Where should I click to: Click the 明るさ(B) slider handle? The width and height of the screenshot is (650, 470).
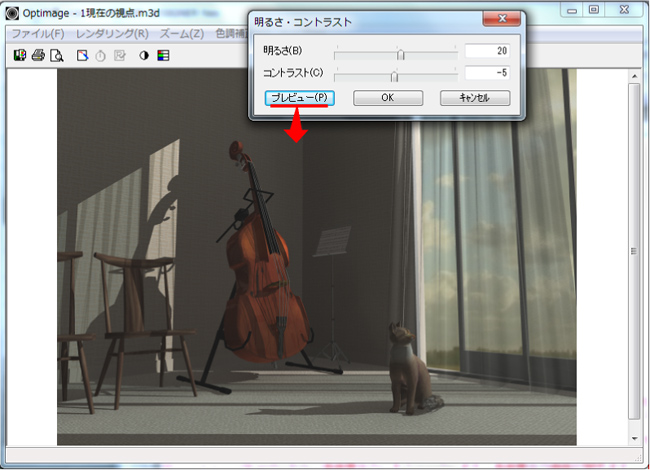click(400, 54)
